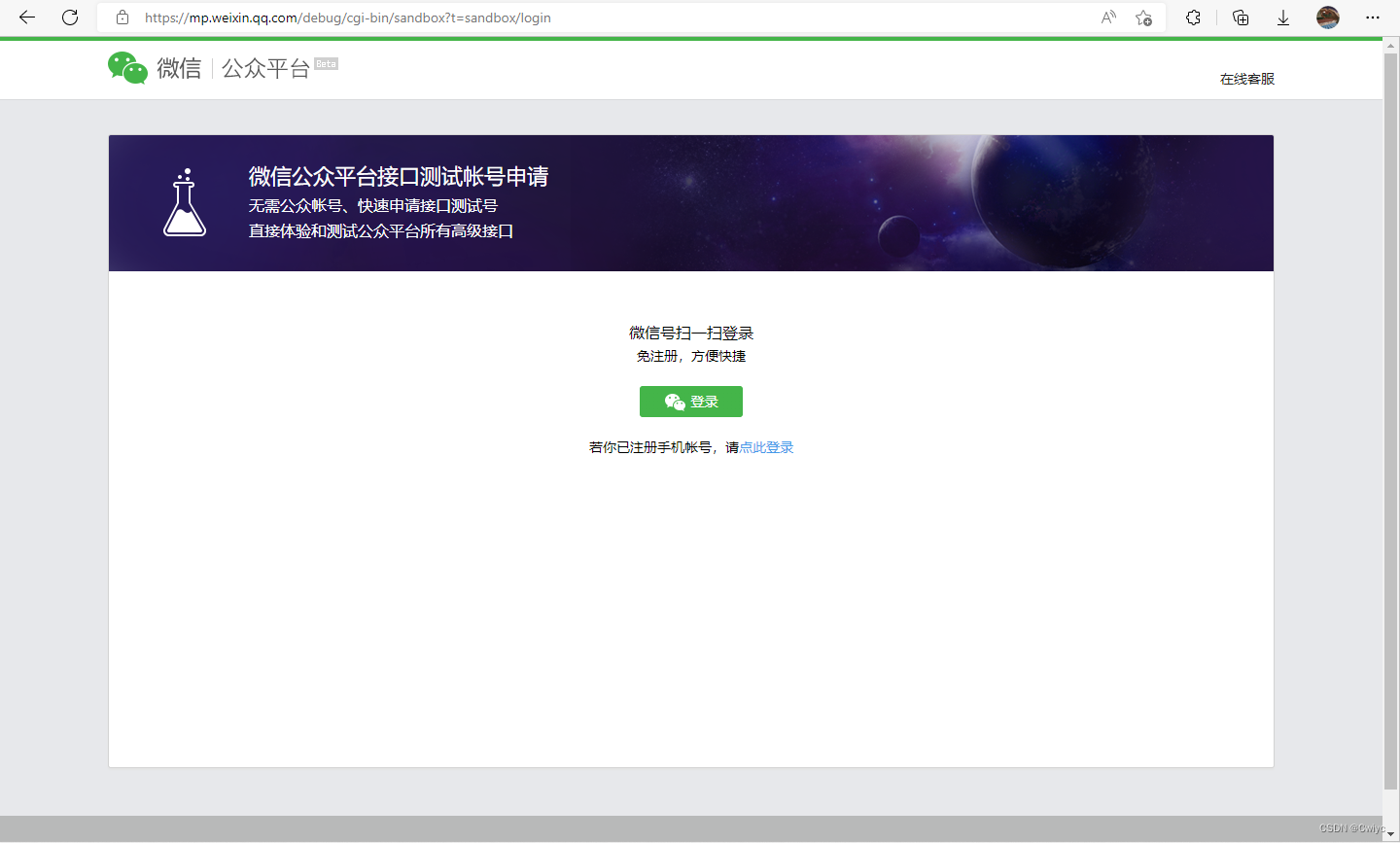Click the 微信号扫一扫登录 heading
Viewport: 1400px width, 843px height.
point(691,333)
